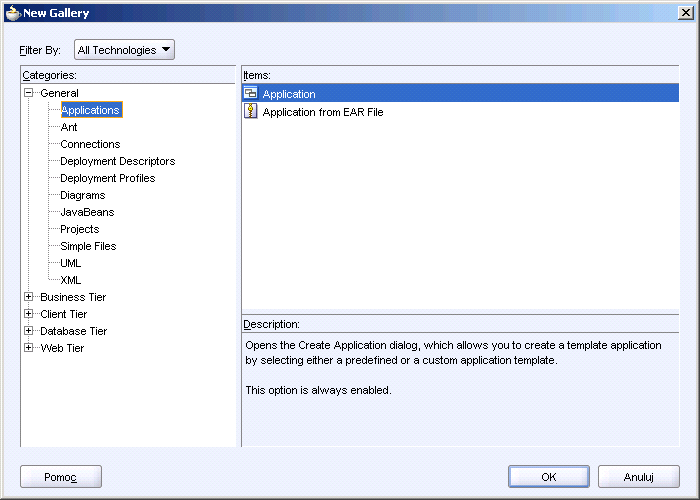The height and width of the screenshot is (500, 700).
Task: Open the All Technologies filter dropdown
Action: (x=124, y=50)
